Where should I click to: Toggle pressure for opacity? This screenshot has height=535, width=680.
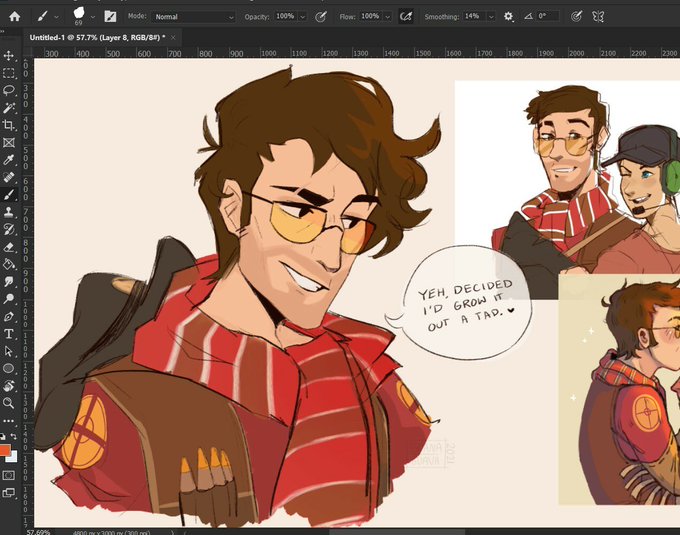[x=320, y=16]
